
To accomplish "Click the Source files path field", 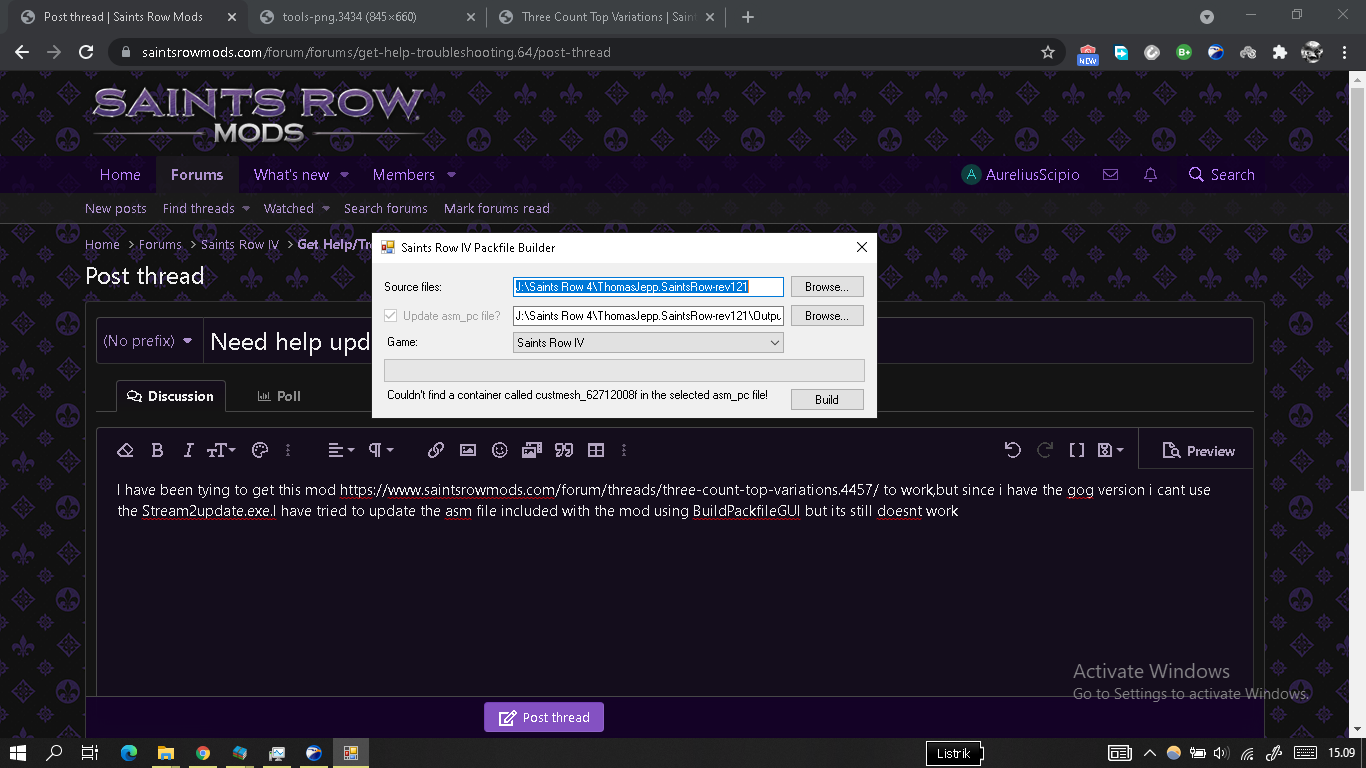I will point(648,287).
